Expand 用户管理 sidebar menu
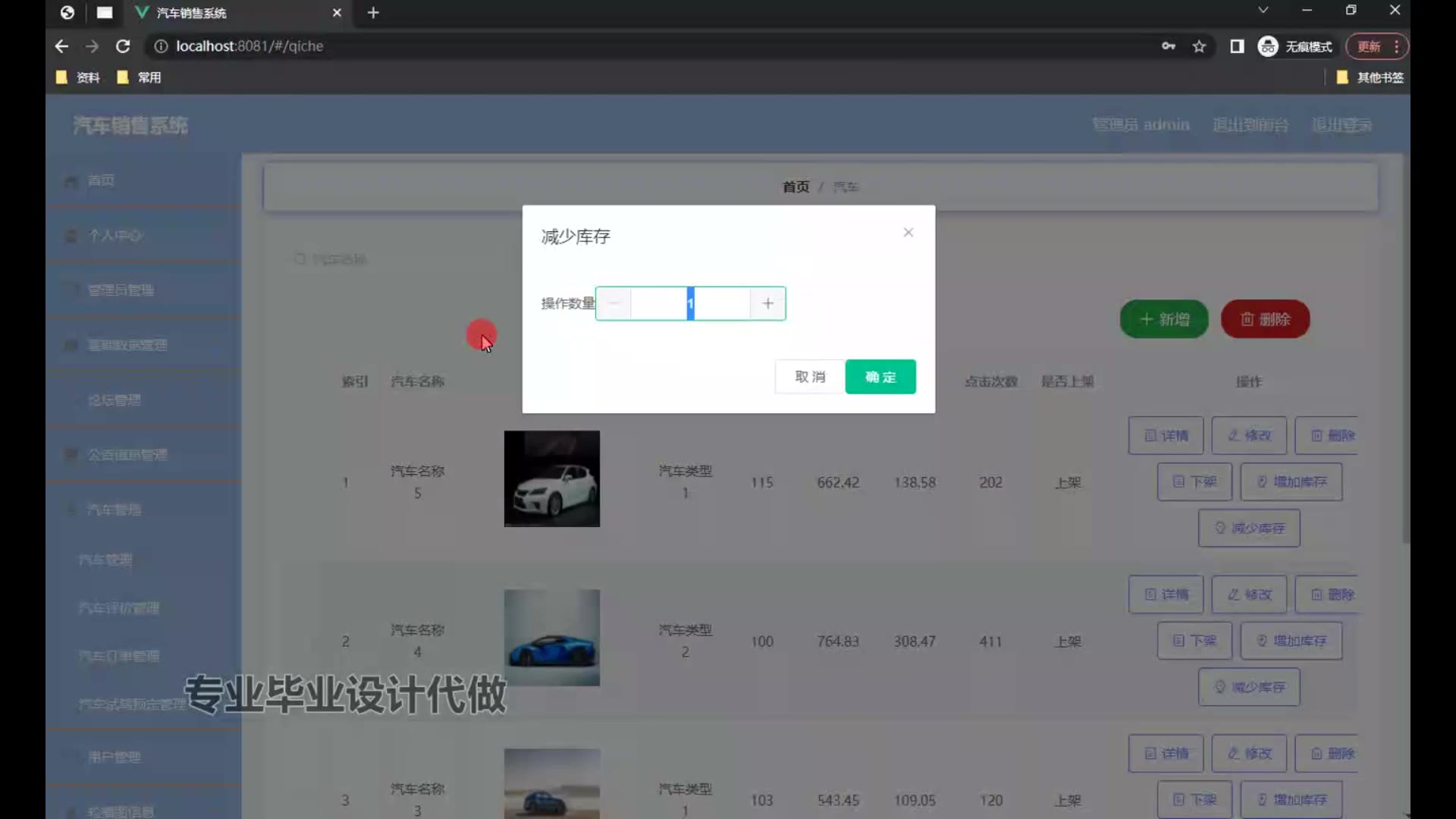This screenshot has width=1456, height=819. [x=143, y=757]
